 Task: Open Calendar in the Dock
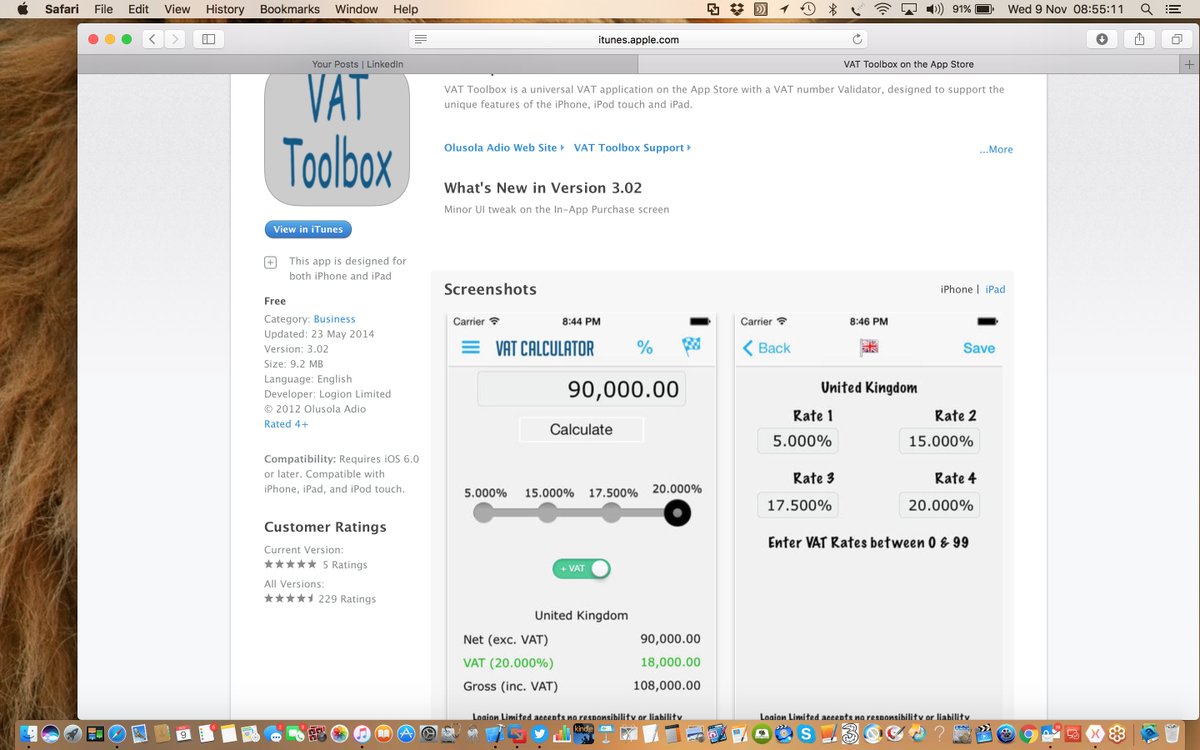click(x=183, y=733)
